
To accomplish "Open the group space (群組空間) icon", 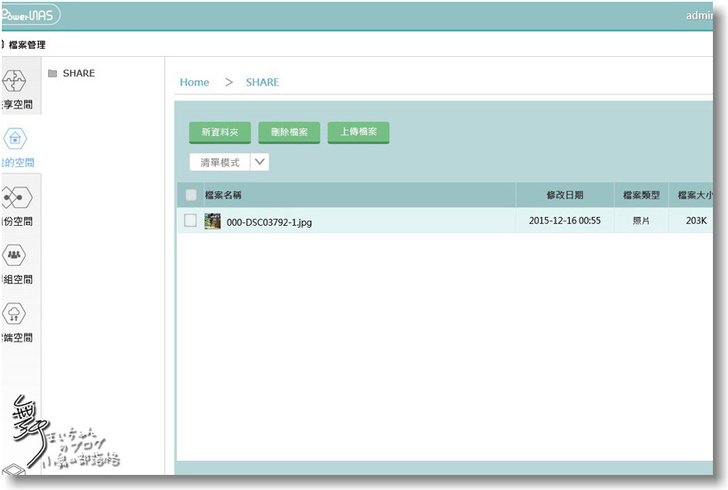I will coord(18,255).
